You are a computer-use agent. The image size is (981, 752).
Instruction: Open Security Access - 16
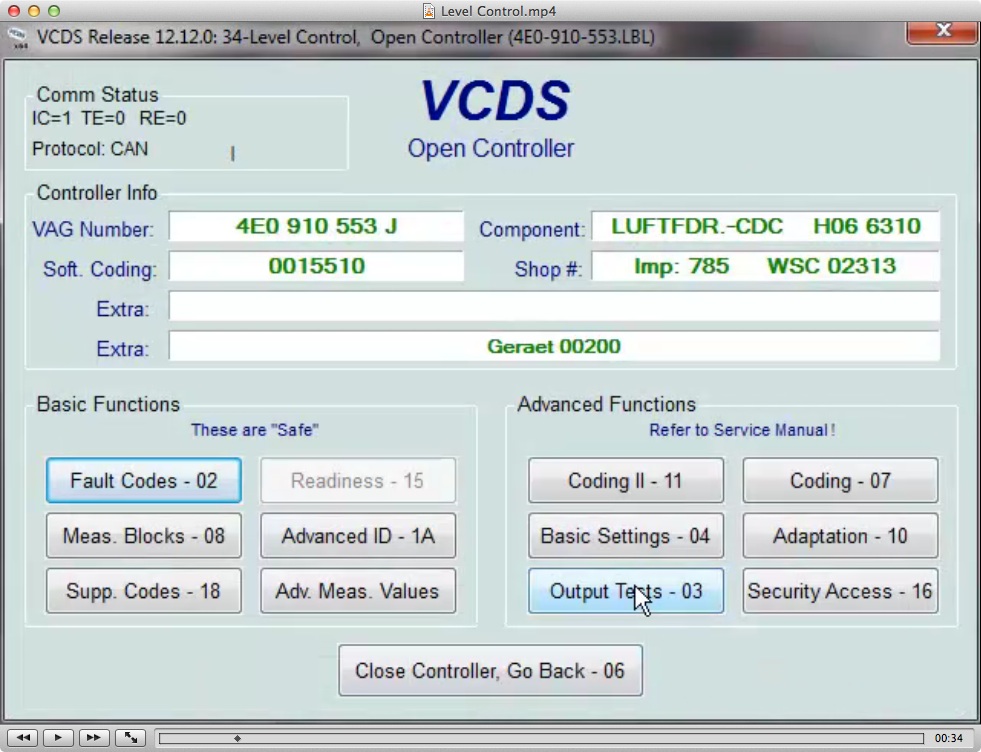840,591
